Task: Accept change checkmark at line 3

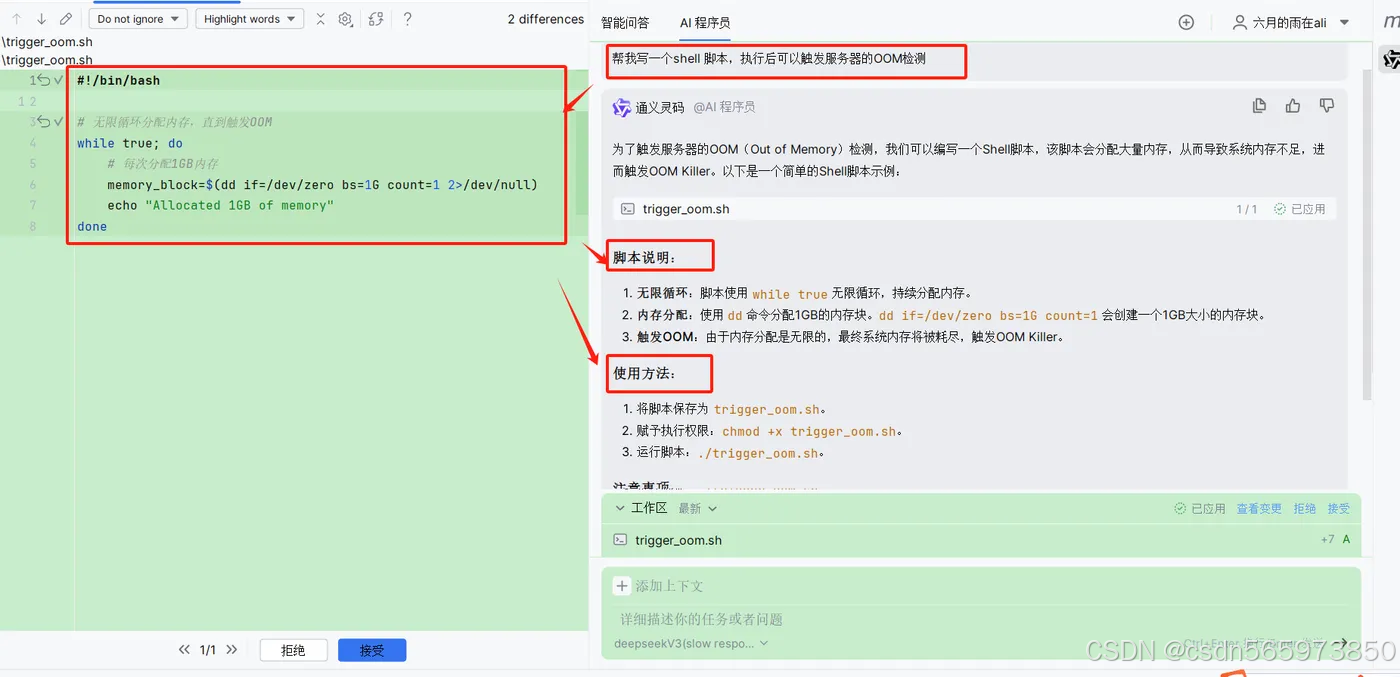Action: click(59, 122)
